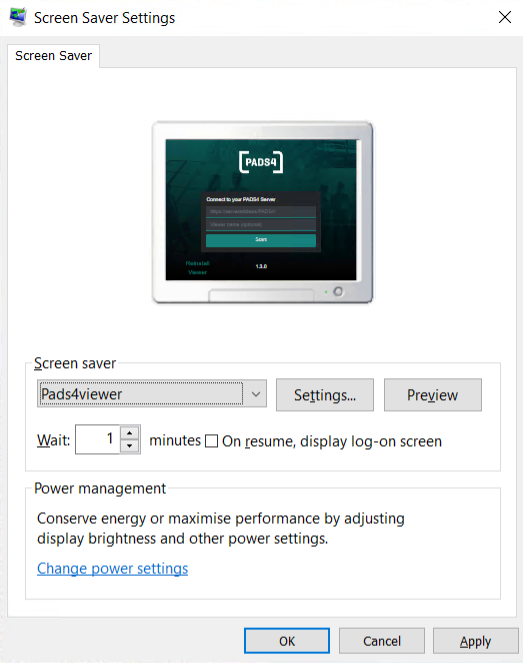The height and width of the screenshot is (664, 524).
Task: Click the Wait minutes input field
Action: pos(98,440)
